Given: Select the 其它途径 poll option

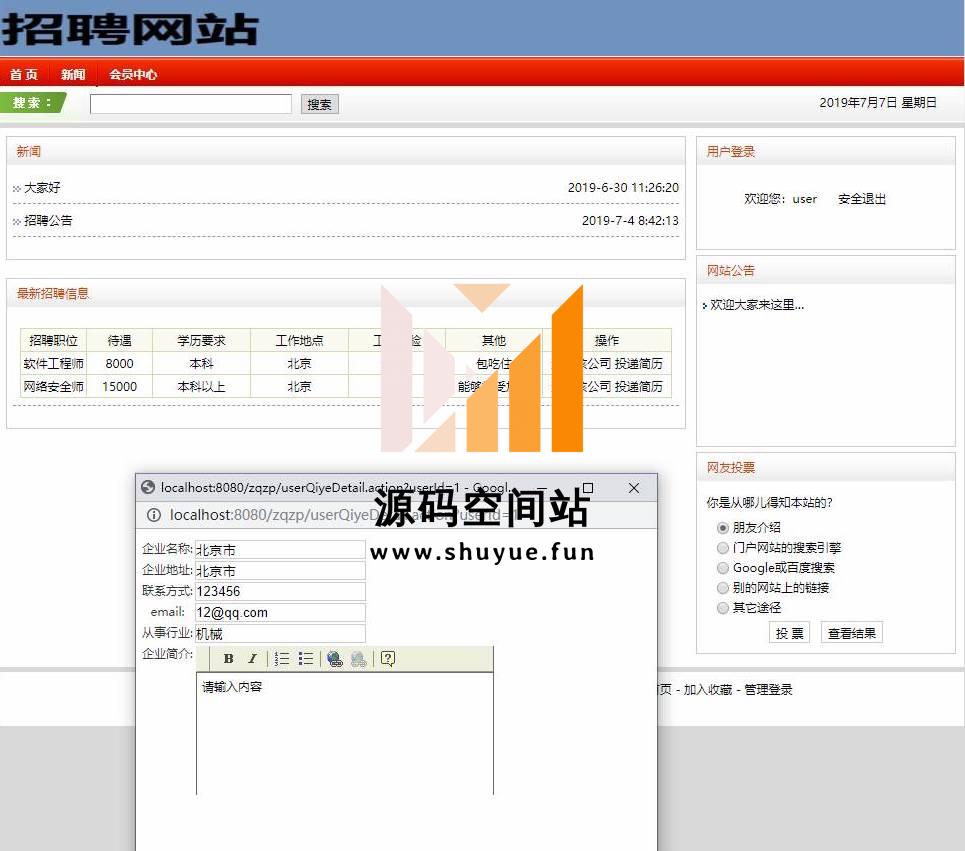Looking at the screenshot, I should click(x=723, y=608).
